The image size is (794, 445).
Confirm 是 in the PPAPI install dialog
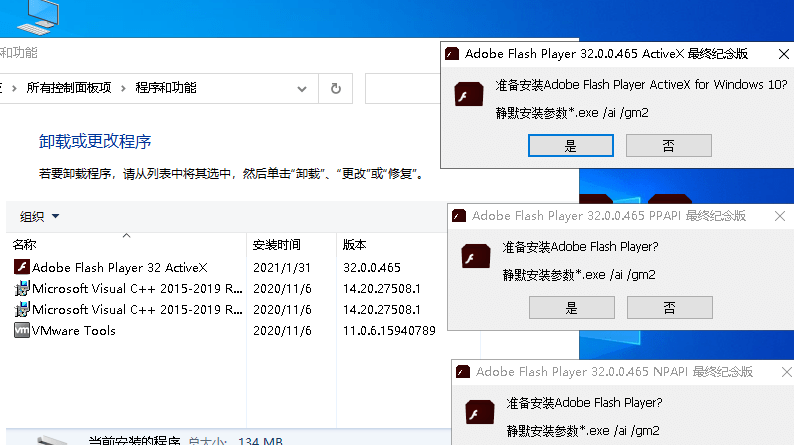pos(572,308)
